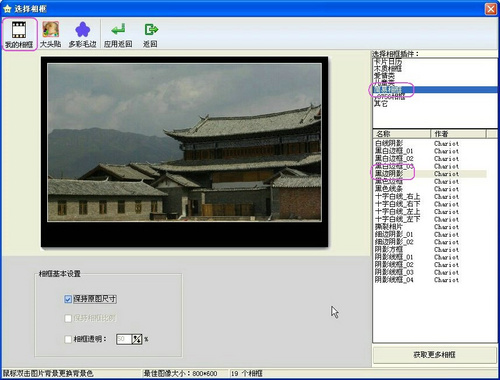Select 其它 in plugin list
This screenshot has height=380, width=500.
(x=381, y=104)
